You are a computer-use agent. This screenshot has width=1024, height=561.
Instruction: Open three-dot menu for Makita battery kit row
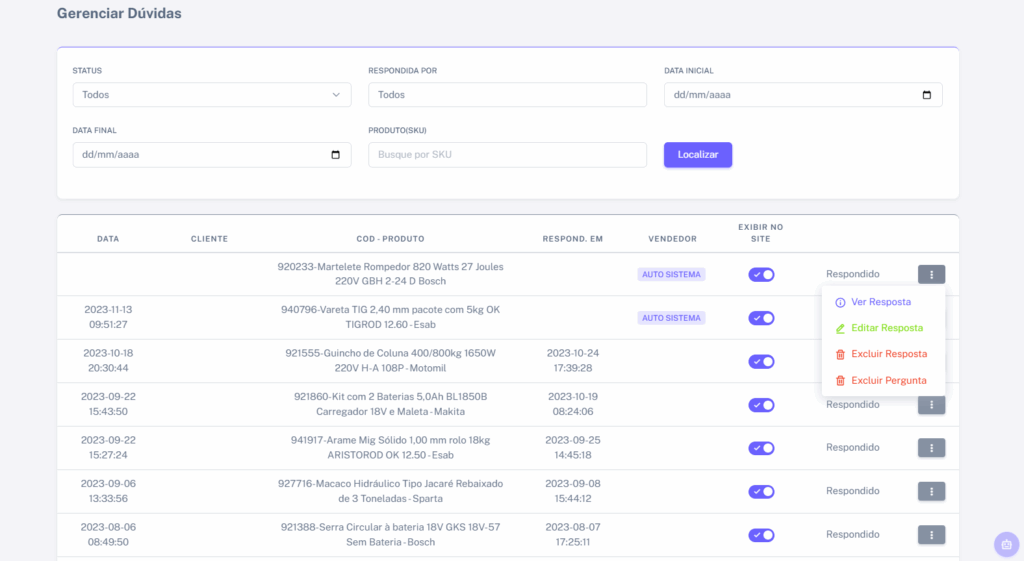[931, 405]
